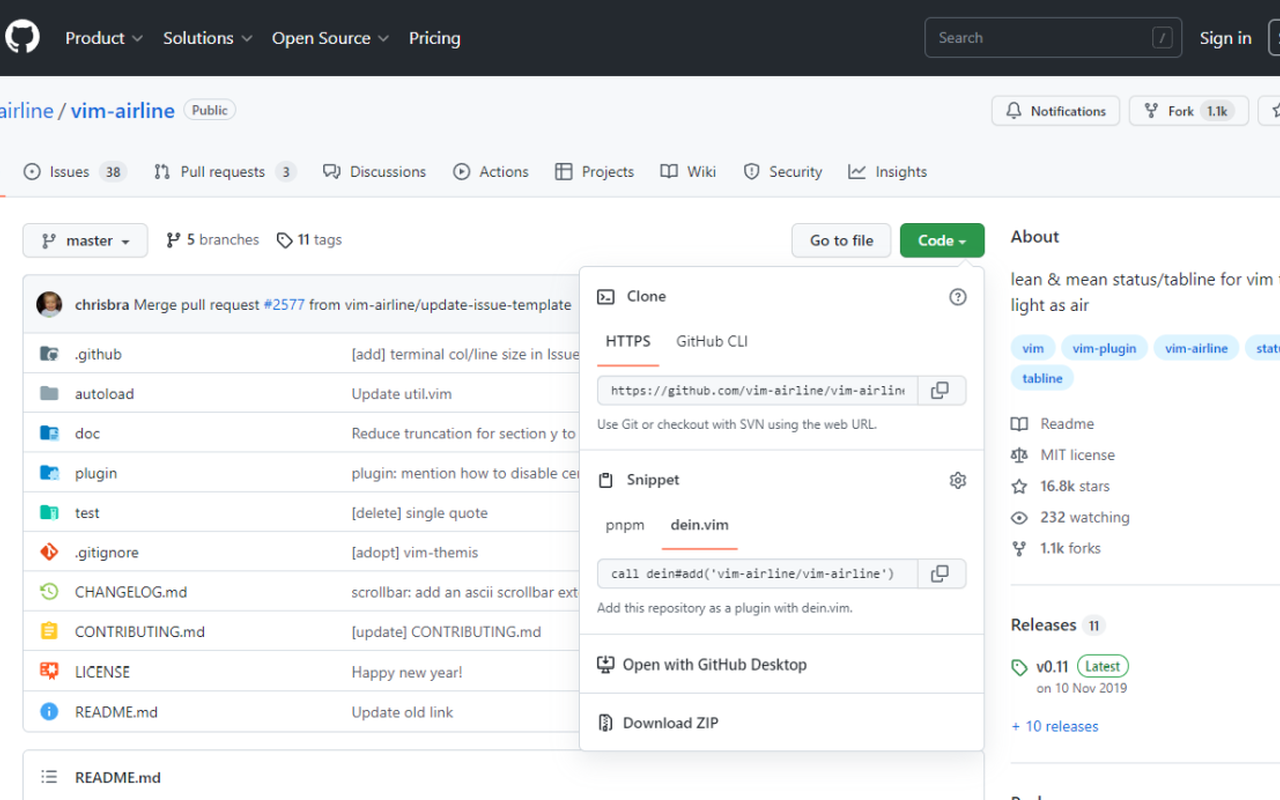Viewport: 1280px width, 800px height.
Task: Select the dein.vim snippet tab
Action: coord(700,526)
